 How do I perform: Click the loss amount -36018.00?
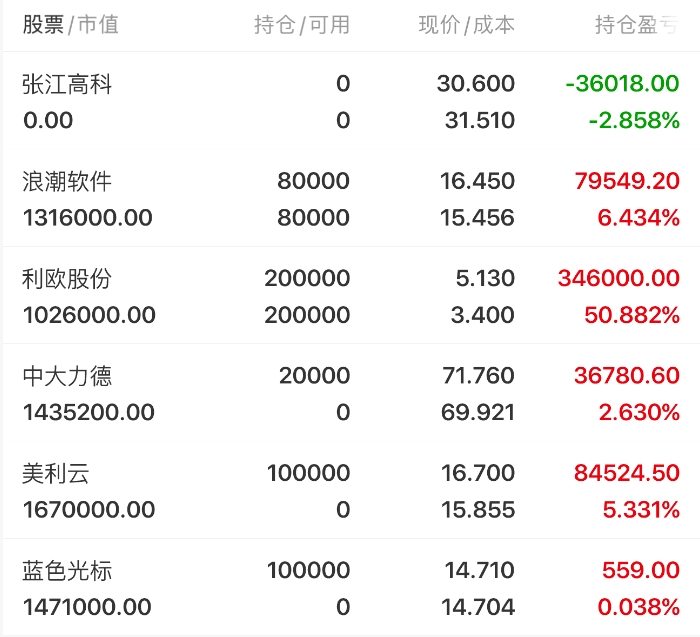(622, 83)
